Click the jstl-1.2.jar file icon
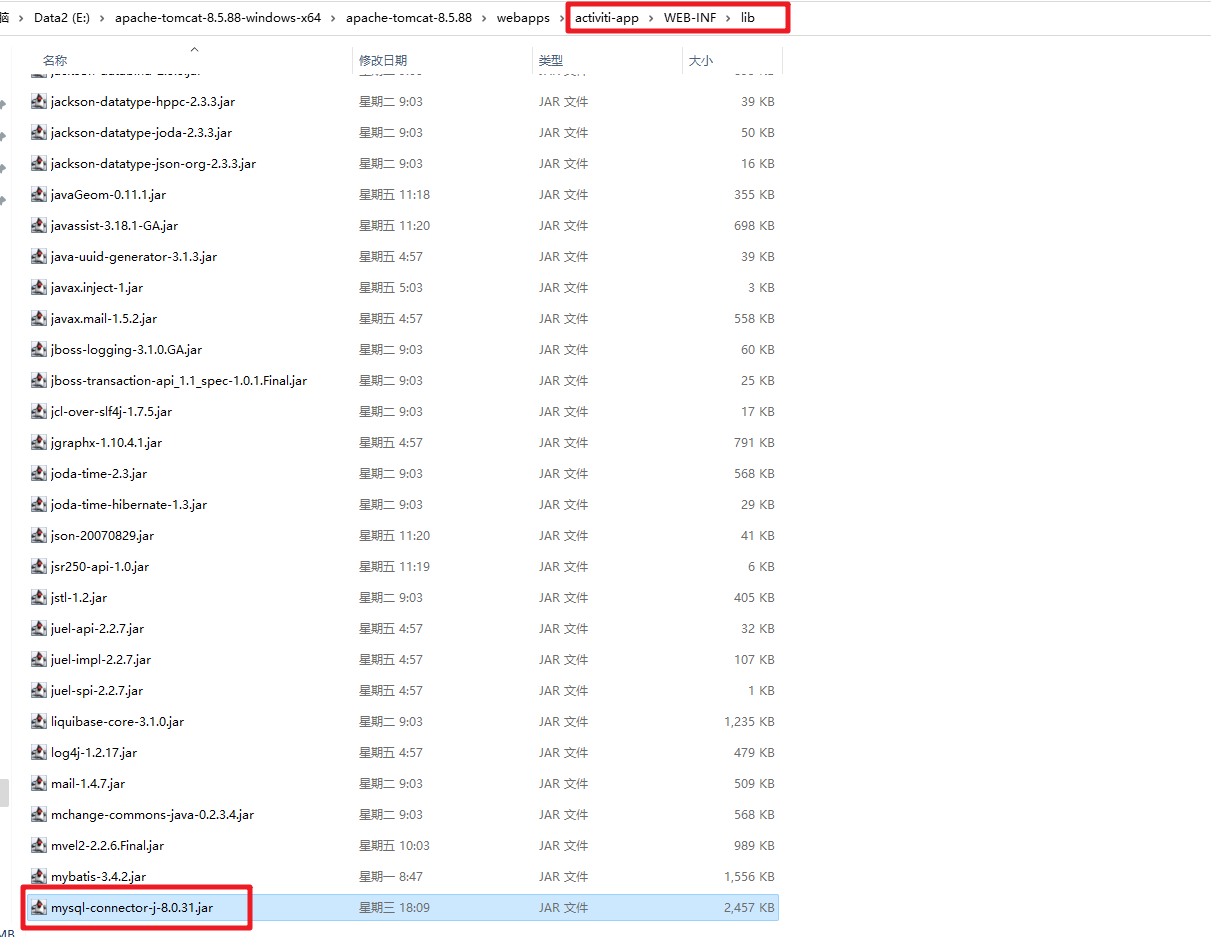Image resolution: width=1211 pixels, height=937 pixels. [x=39, y=598]
